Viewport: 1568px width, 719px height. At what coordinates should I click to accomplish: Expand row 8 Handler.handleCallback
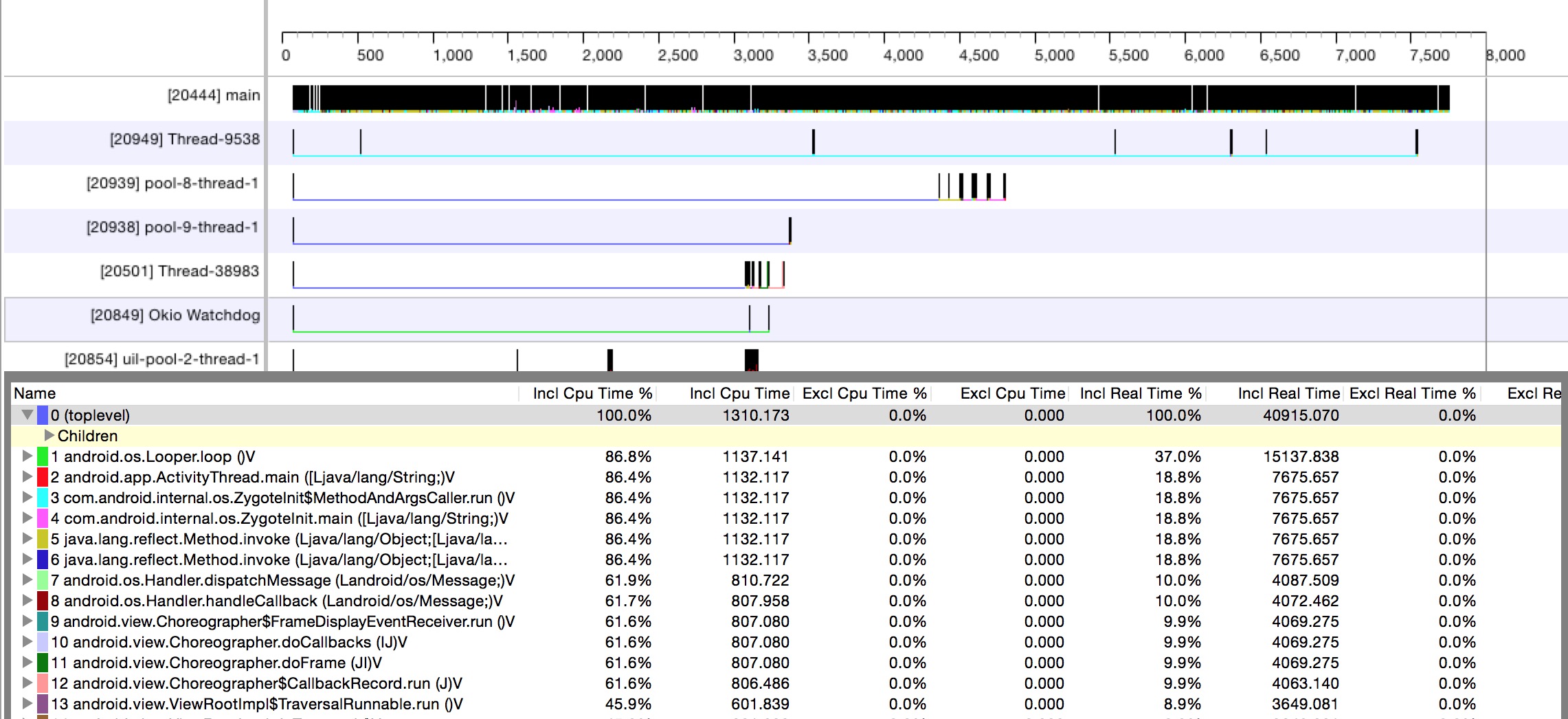(x=27, y=601)
